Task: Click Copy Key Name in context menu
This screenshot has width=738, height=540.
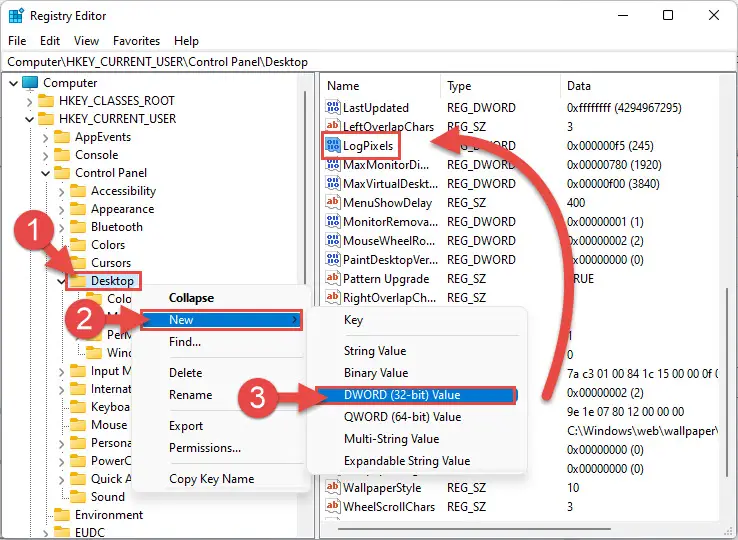Action: [211, 479]
